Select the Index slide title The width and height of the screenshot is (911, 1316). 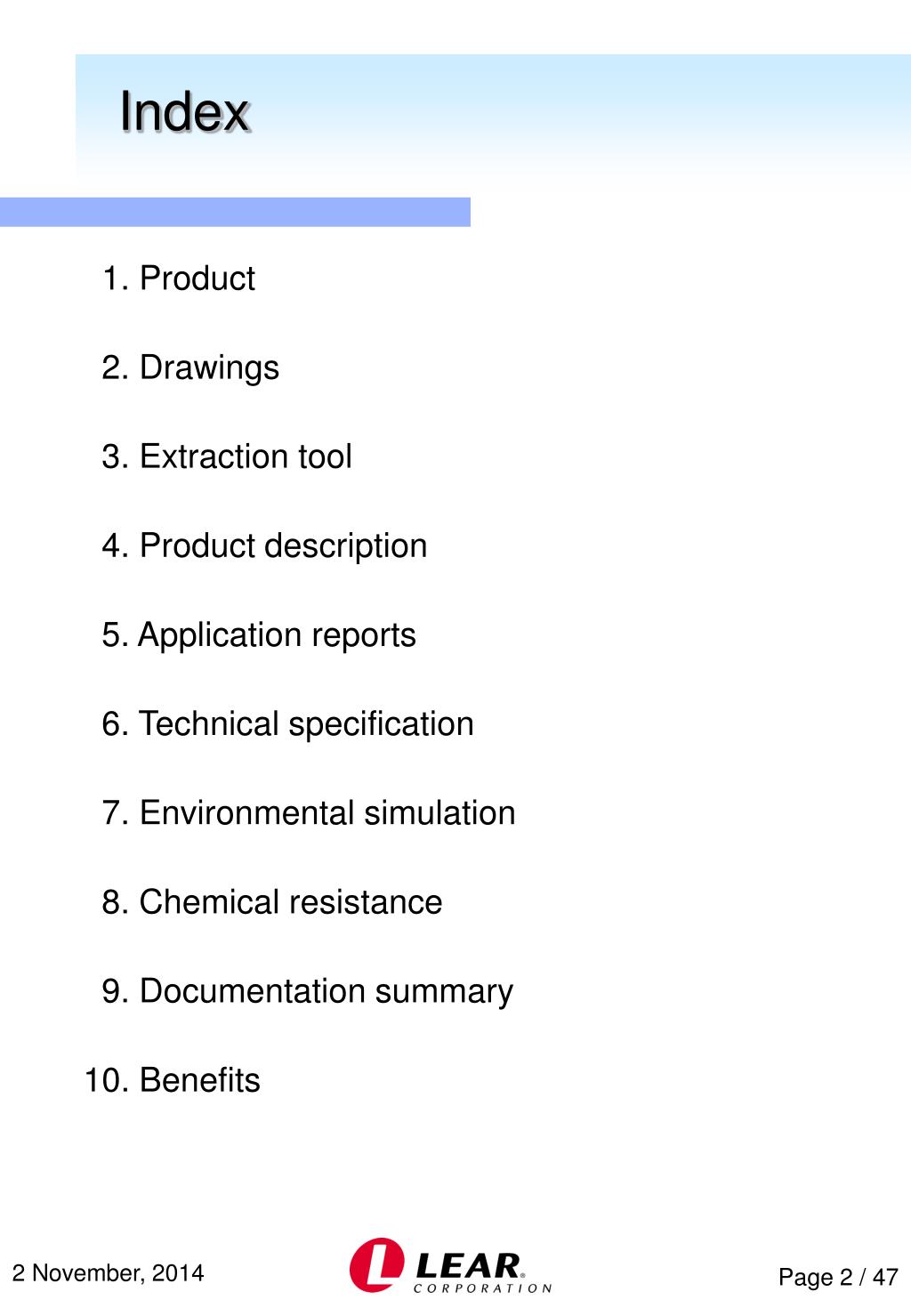pos(185,113)
